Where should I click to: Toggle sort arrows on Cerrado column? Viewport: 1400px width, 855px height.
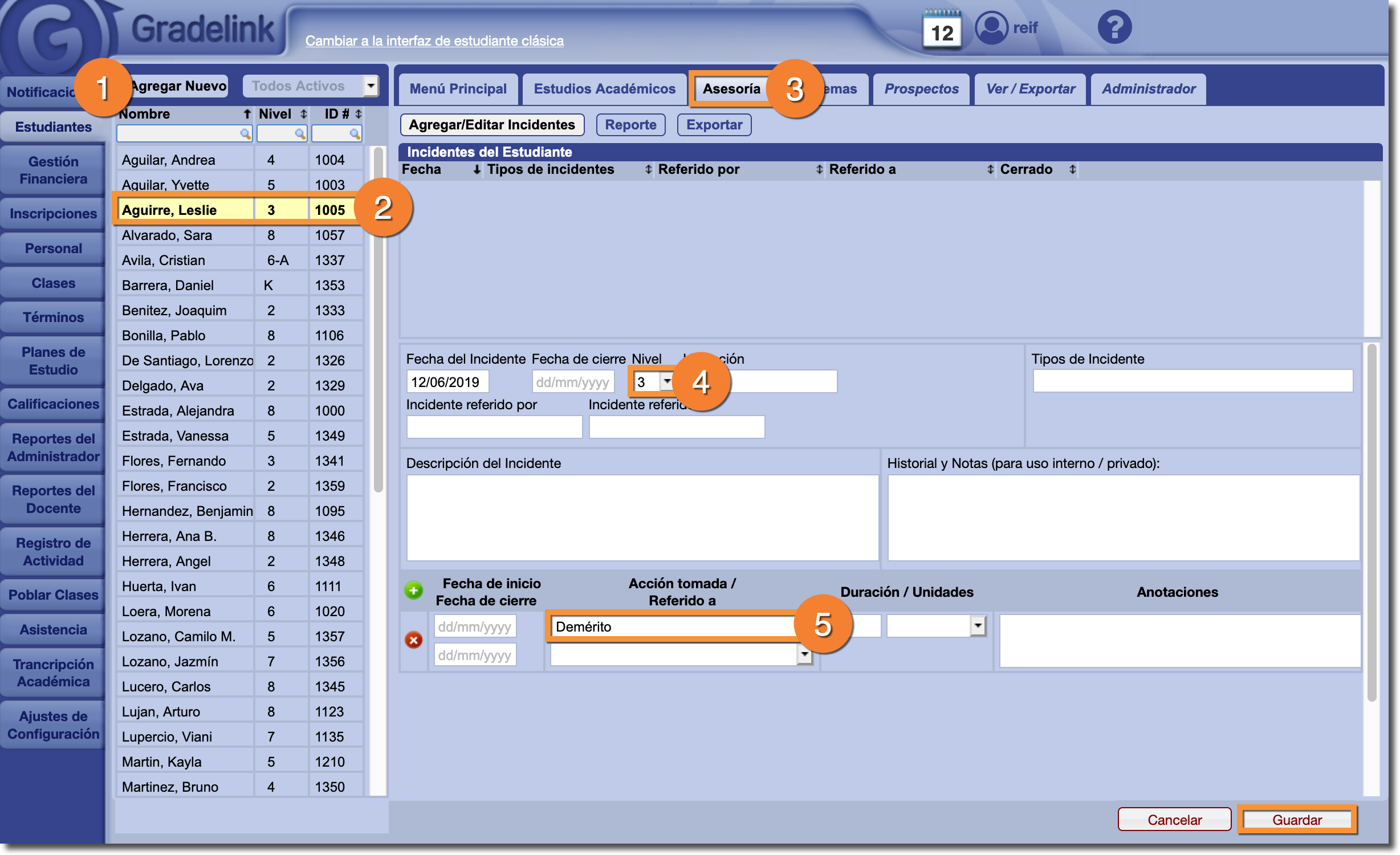pyautogui.click(x=1072, y=169)
